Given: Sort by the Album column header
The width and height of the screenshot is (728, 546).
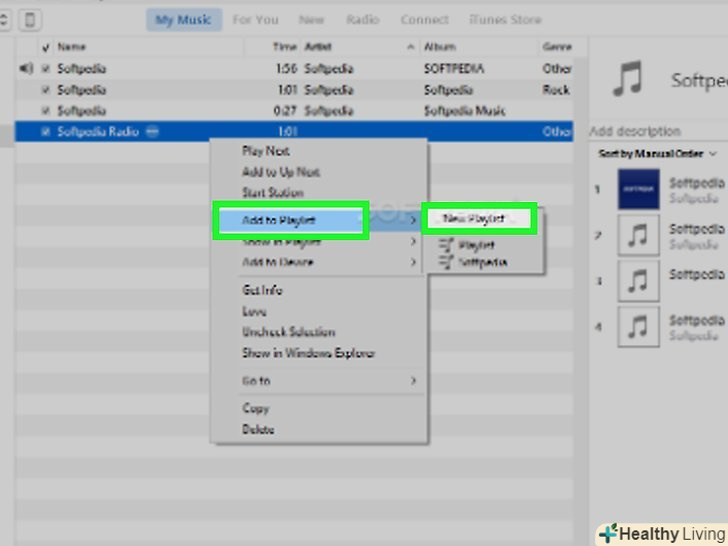Looking at the screenshot, I should [440, 47].
